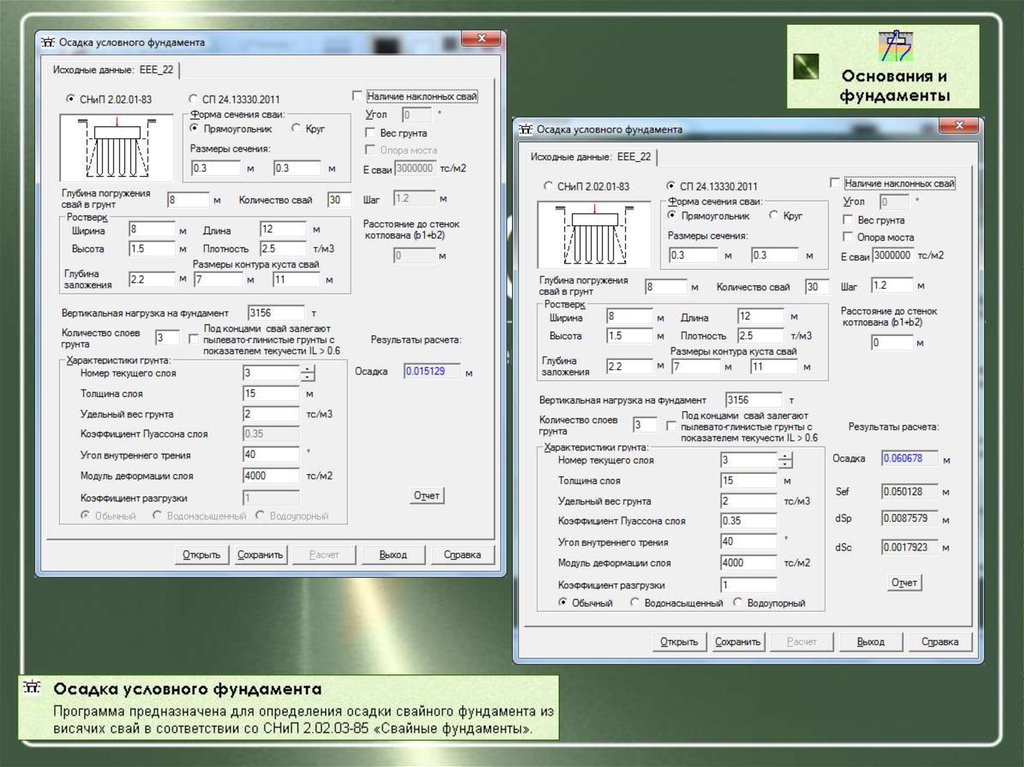Viewport: 1024px width, 767px height.
Task: Select СП 24.13330.2011 radio in left window
Action: point(193,99)
